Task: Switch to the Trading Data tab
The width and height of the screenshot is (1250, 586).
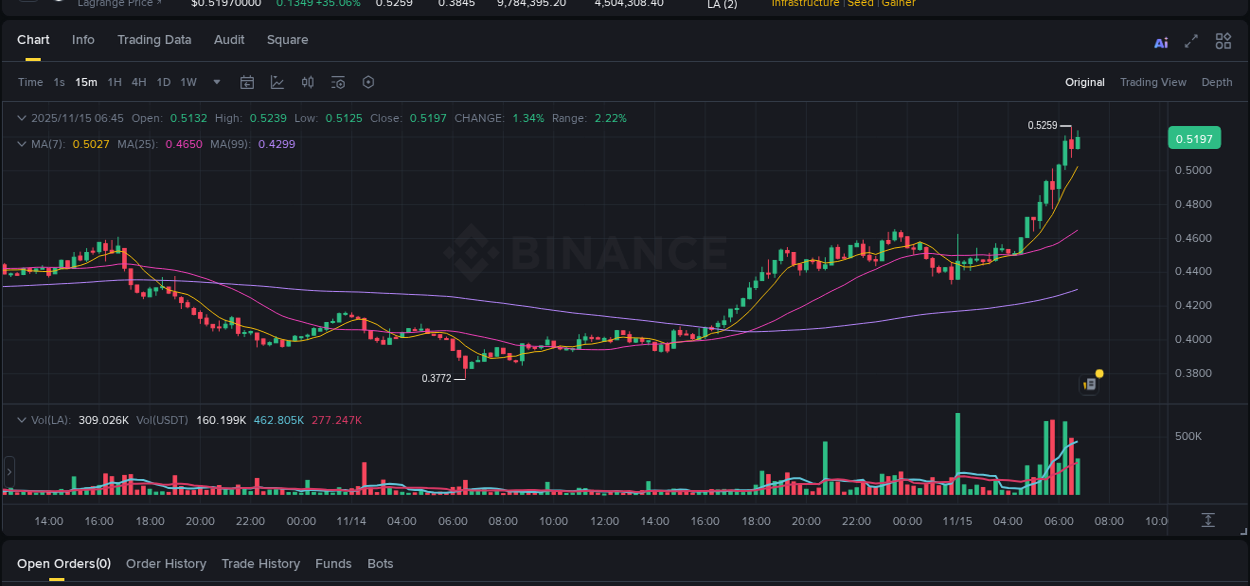Action: pyautogui.click(x=154, y=40)
